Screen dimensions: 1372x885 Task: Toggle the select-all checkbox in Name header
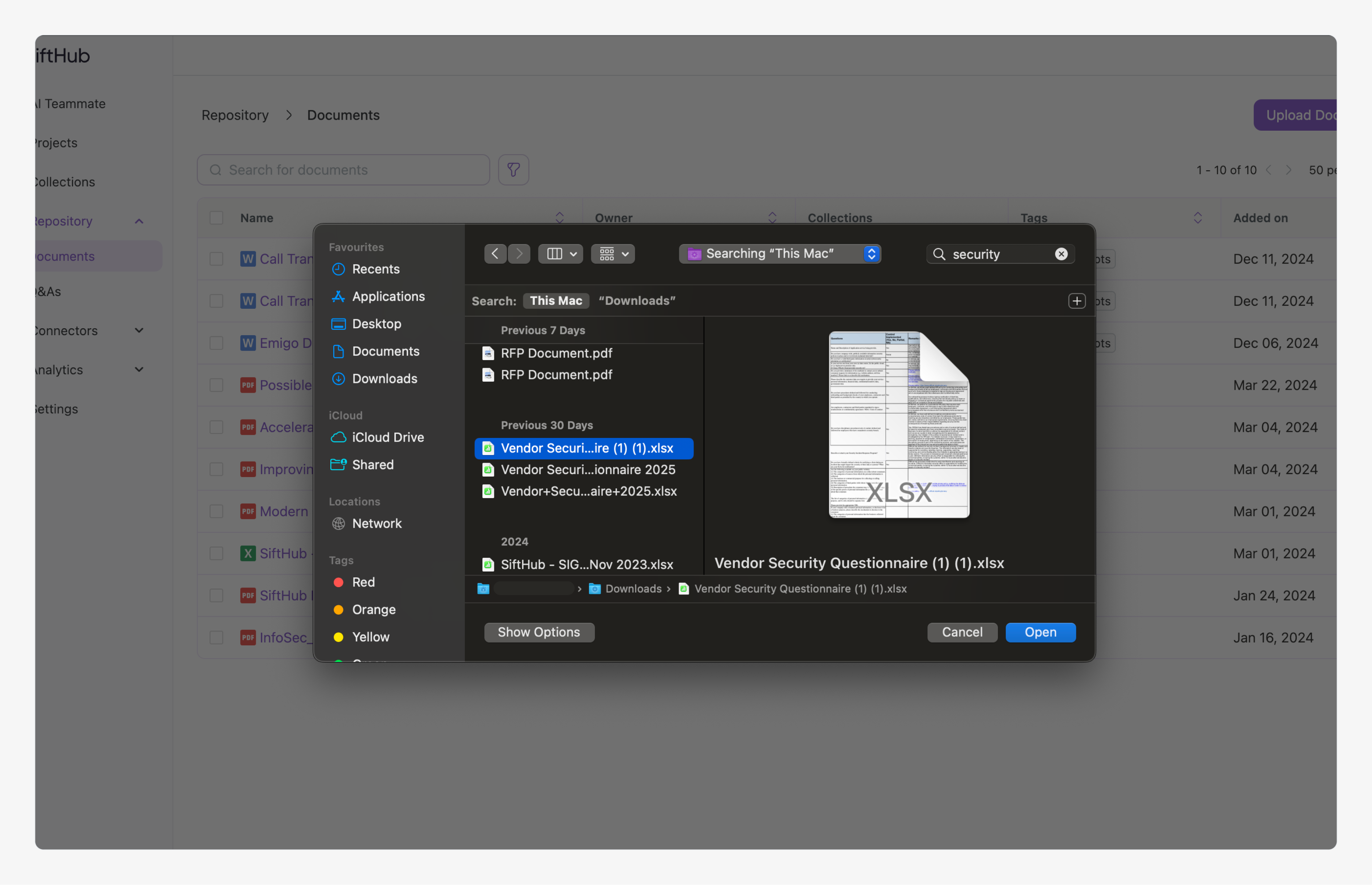coord(216,218)
